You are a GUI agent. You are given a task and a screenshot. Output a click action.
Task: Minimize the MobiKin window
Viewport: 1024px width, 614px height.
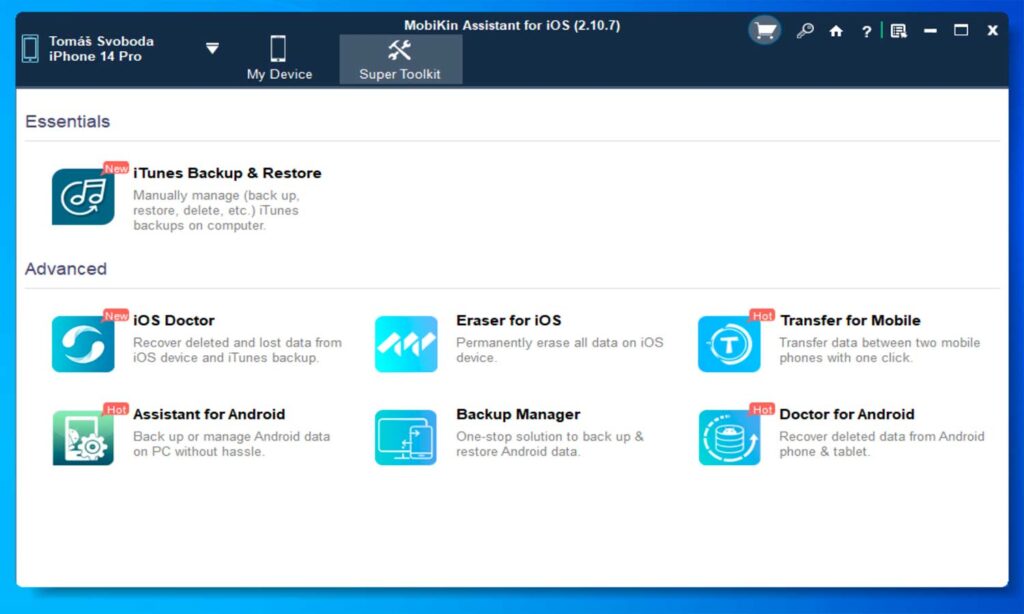[930, 31]
